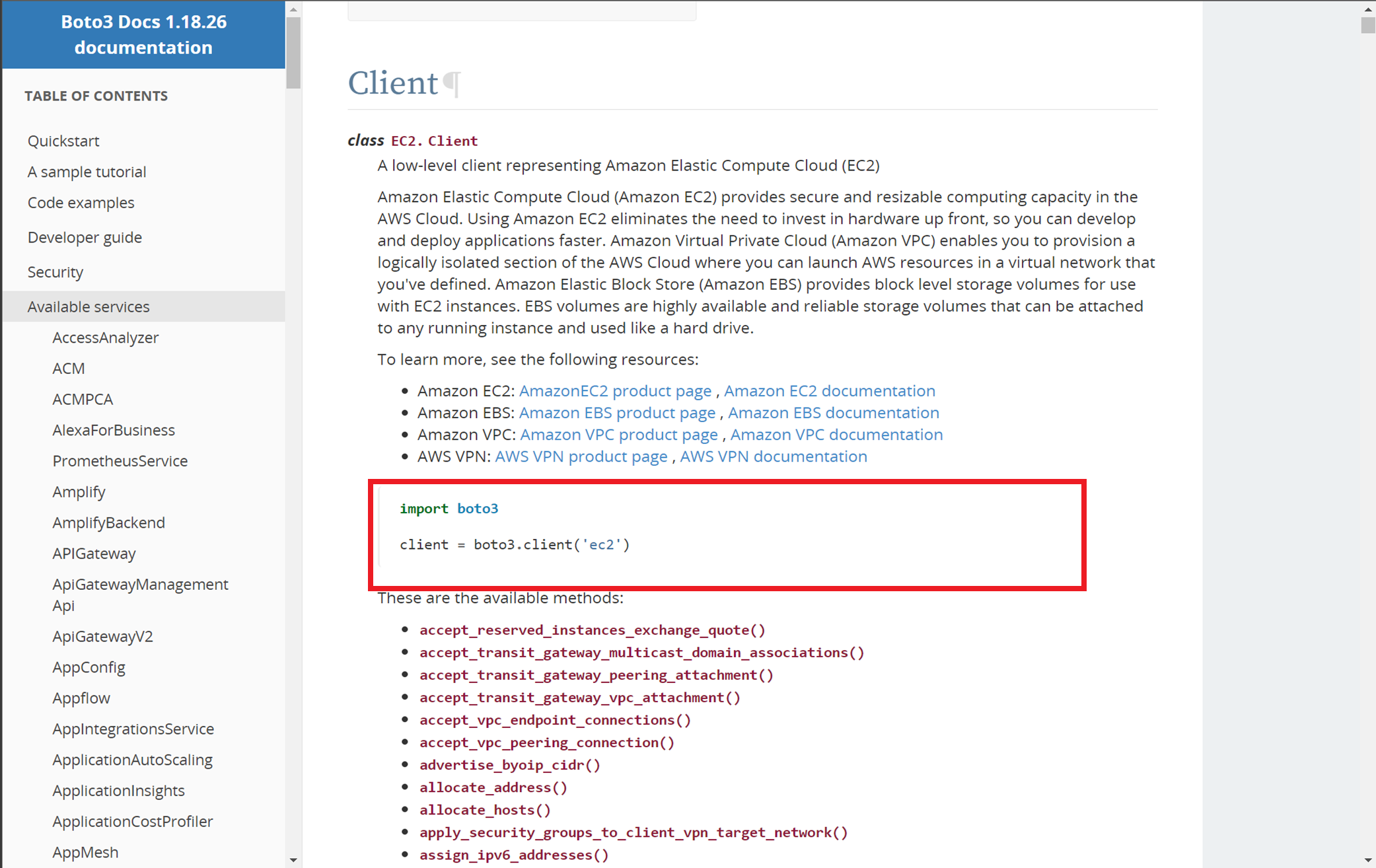Open accept_vpc_peering_connection() method link
This screenshot has width=1376, height=868.
click(546, 742)
